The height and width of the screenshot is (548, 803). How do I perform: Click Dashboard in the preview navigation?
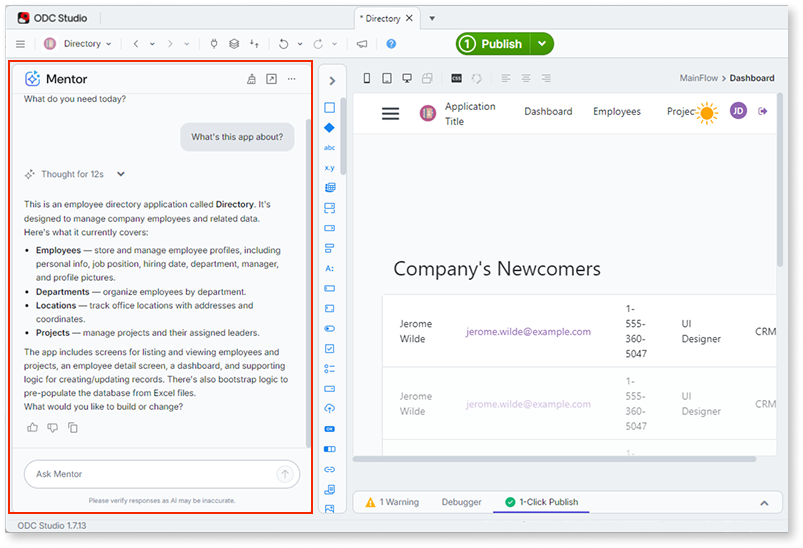548,111
